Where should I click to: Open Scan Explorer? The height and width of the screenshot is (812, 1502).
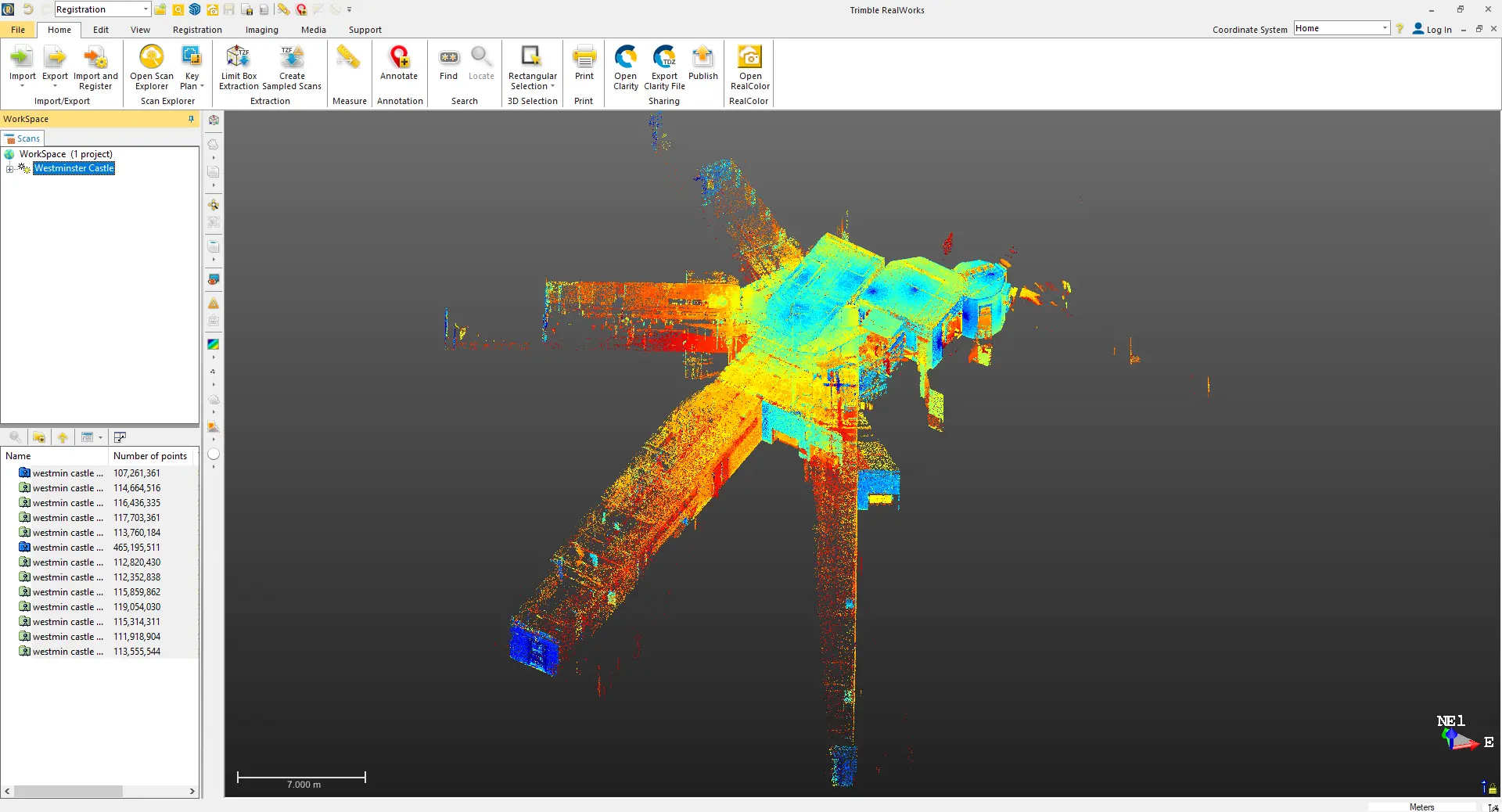[x=151, y=66]
